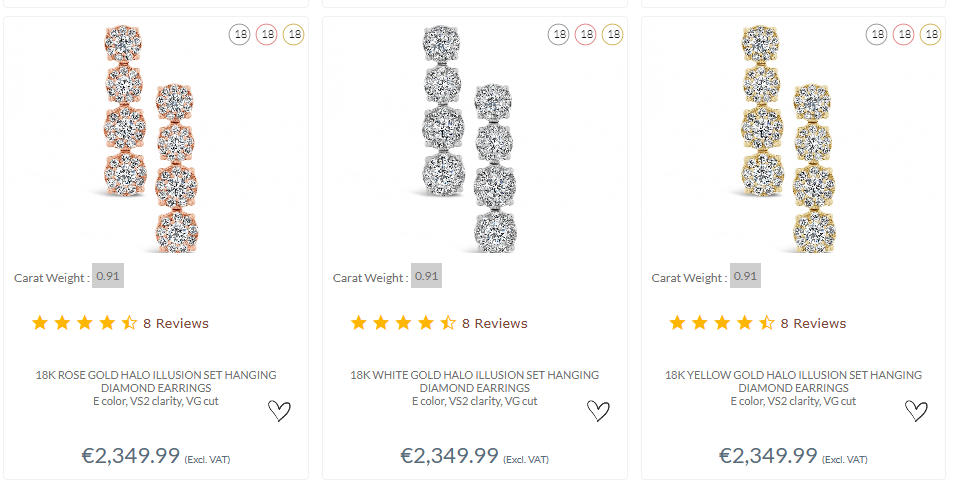
Task: Click star rating on white gold earrings
Action: tap(403, 323)
